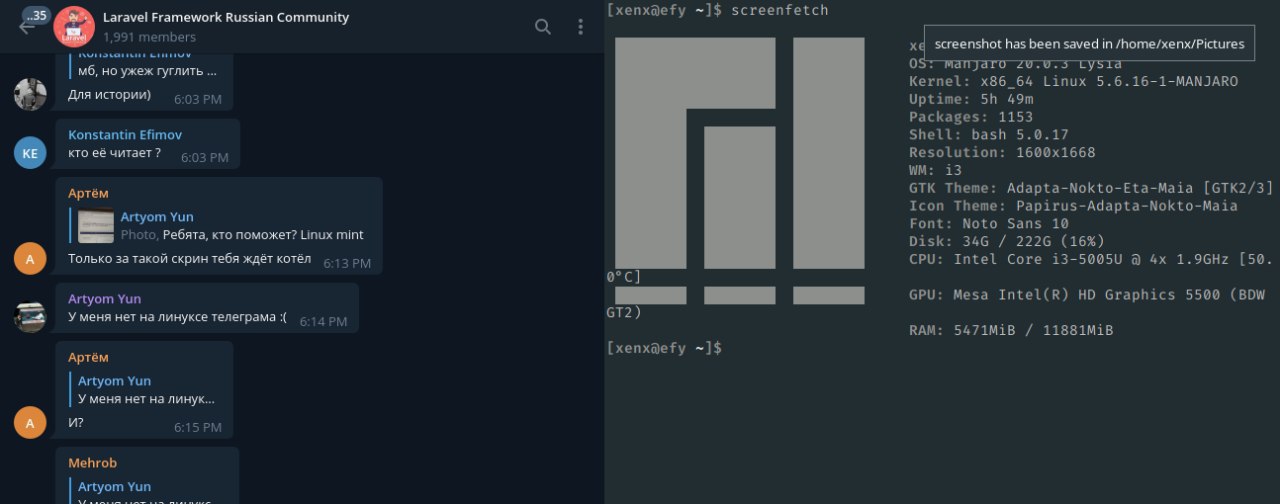
Task: View the 1,991 members list
Action: pos(149,37)
